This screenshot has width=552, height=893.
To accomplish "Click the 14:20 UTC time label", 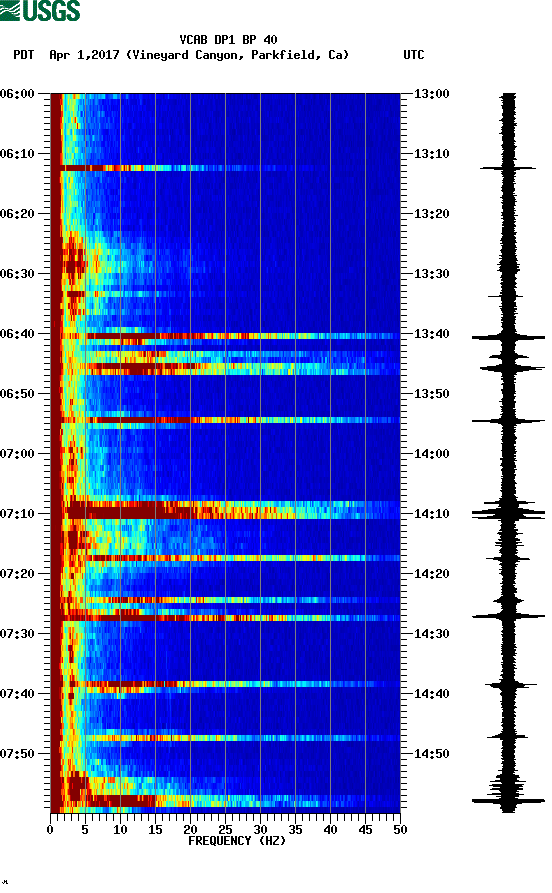I will pyautogui.click(x=431, y=574).
